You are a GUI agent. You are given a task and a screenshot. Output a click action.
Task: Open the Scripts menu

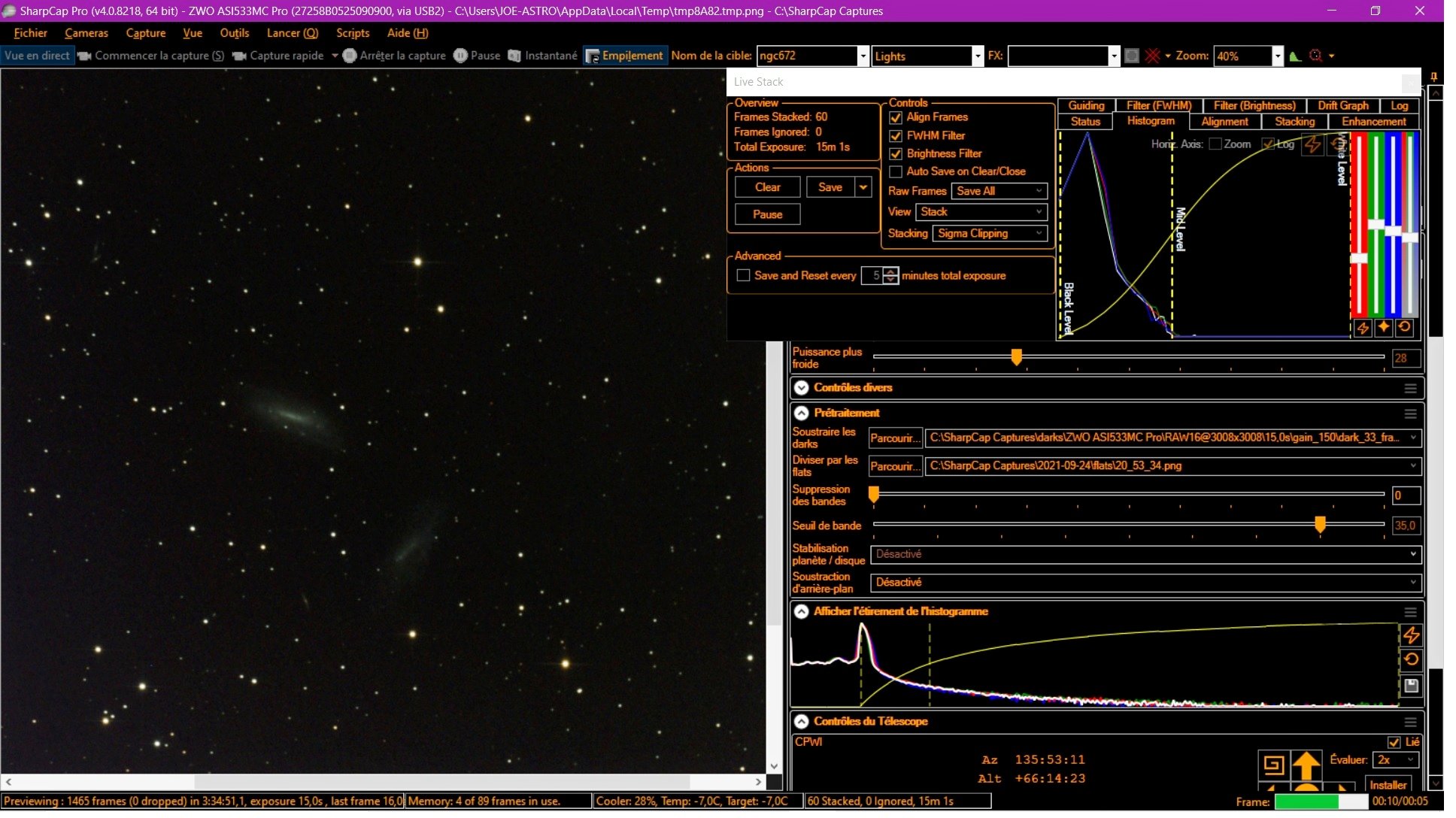pyautogui.click(x=353, y=33)
